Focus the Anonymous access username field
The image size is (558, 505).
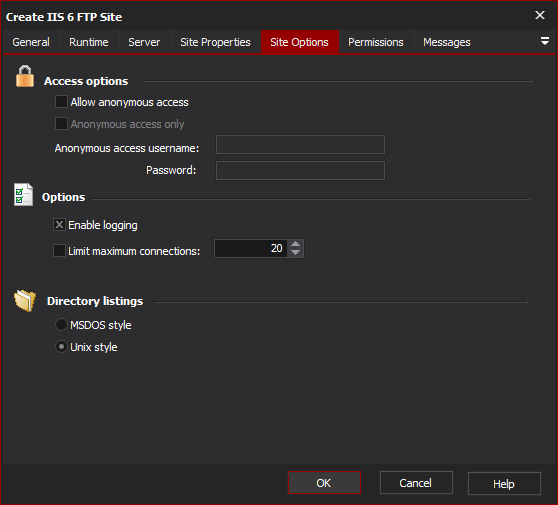[300, 144]
